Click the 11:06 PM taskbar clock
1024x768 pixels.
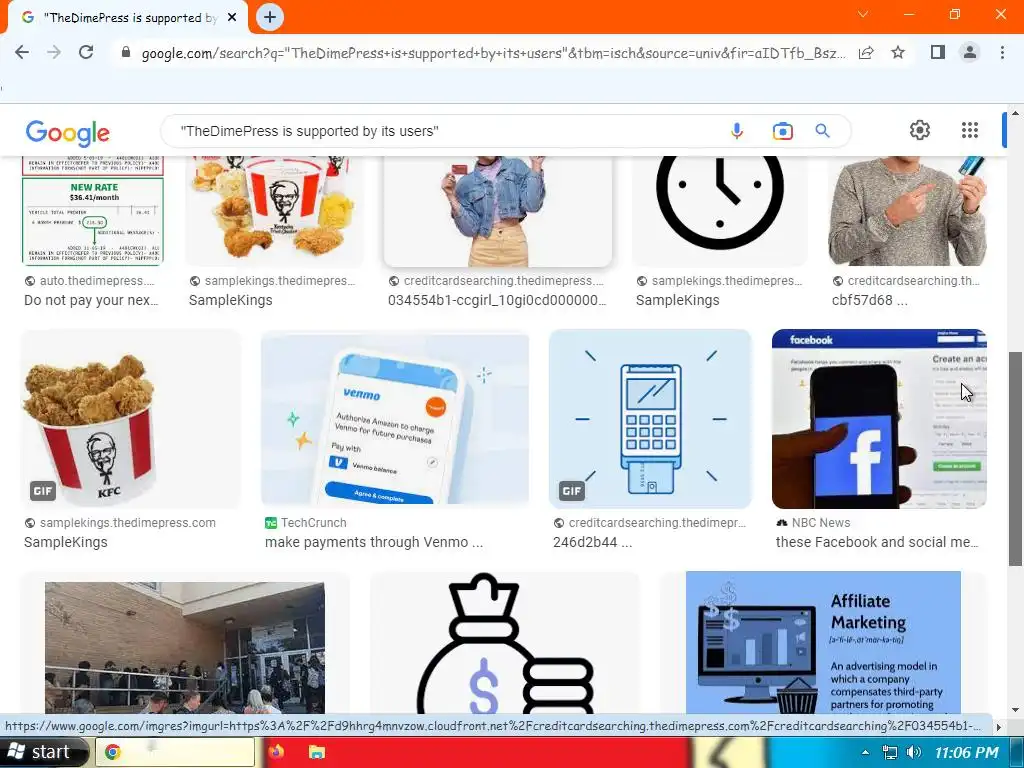(966, 752)
